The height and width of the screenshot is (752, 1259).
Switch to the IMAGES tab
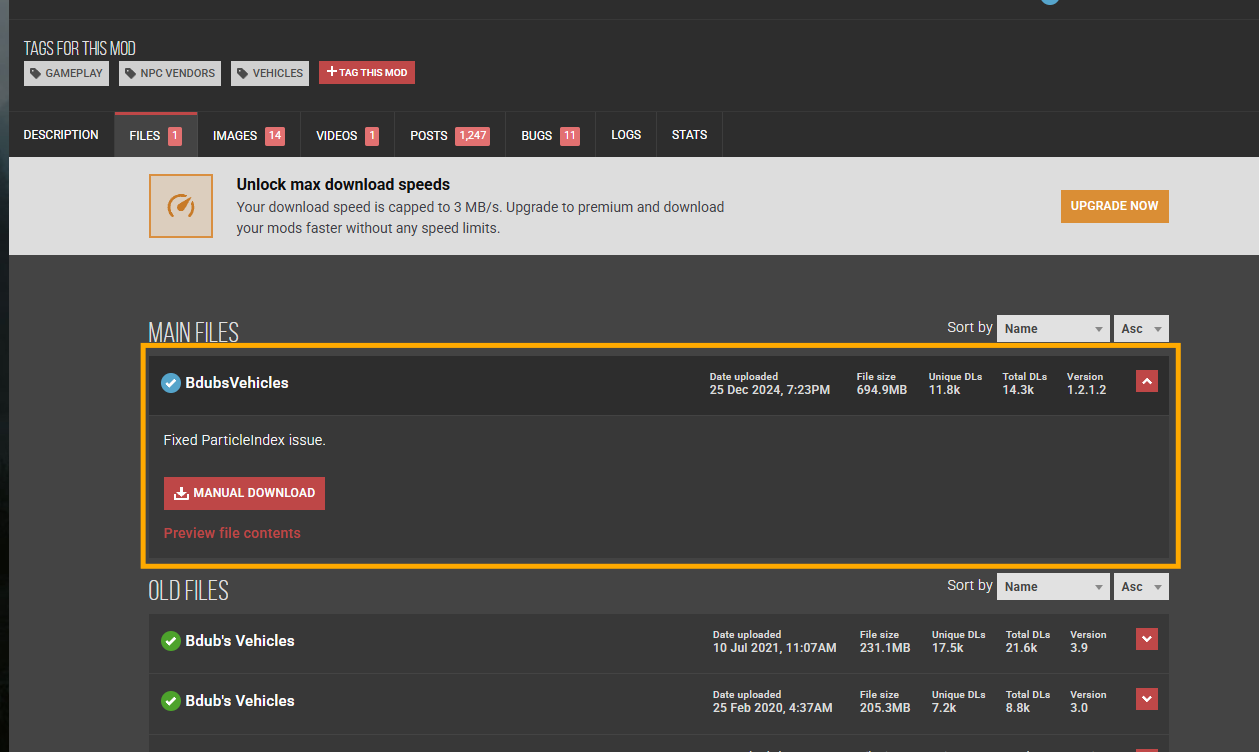[x=249, y=135]
